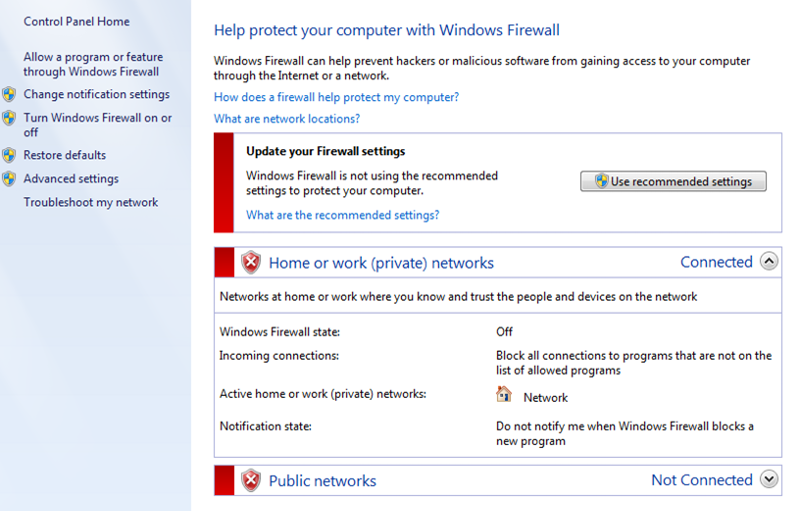800x511 pixels.
Task: Click the shield icon next to Turn Windows Firewall on or off
Action: (9, 118)
